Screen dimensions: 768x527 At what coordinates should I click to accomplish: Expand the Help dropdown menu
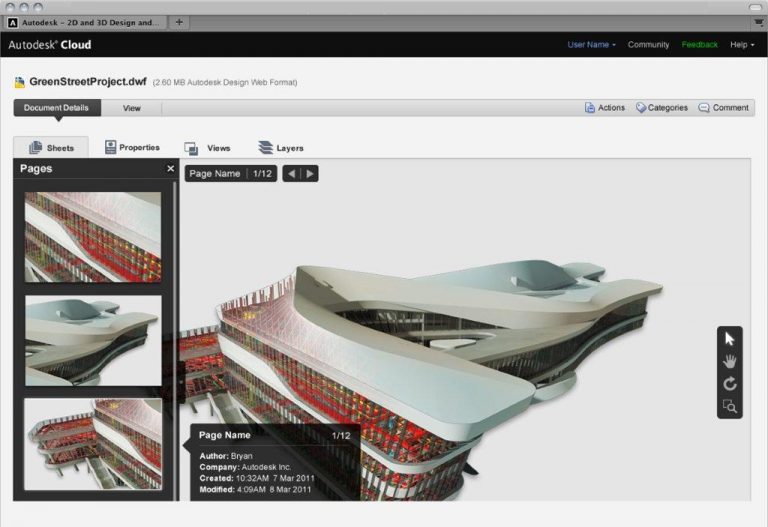pos(741,45)
